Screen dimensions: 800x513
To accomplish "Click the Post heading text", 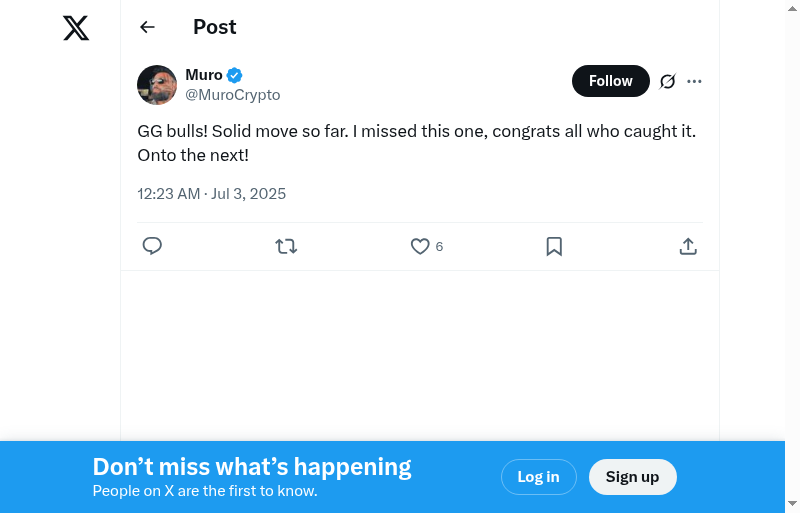I will [x=214, y=27].
